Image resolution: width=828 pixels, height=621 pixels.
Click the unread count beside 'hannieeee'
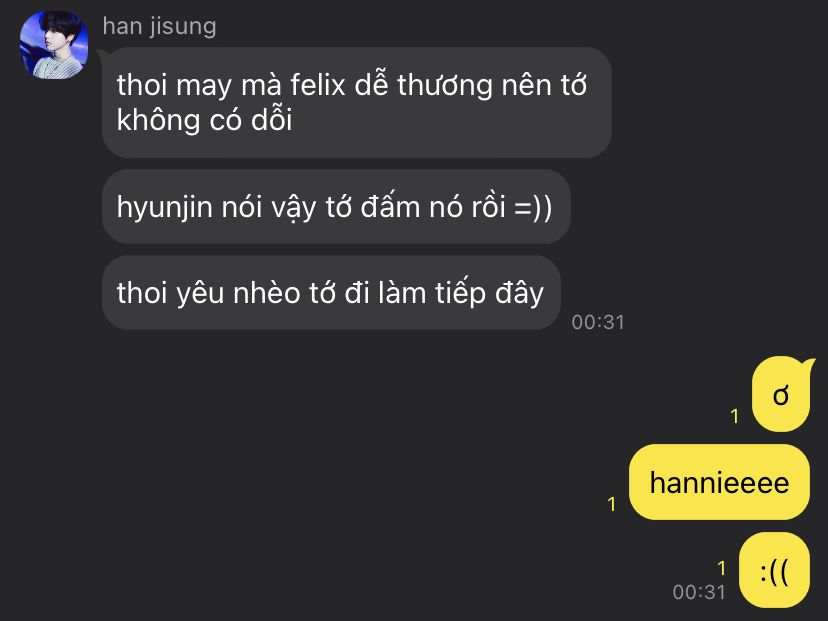611,504
